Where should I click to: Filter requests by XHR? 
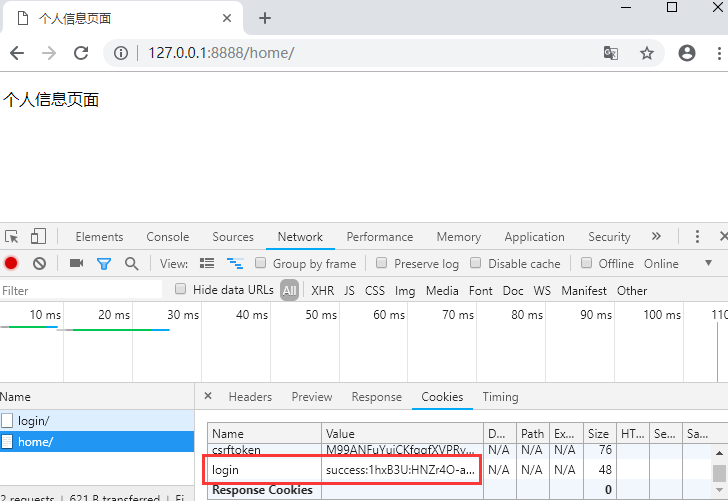coord(323,291)
